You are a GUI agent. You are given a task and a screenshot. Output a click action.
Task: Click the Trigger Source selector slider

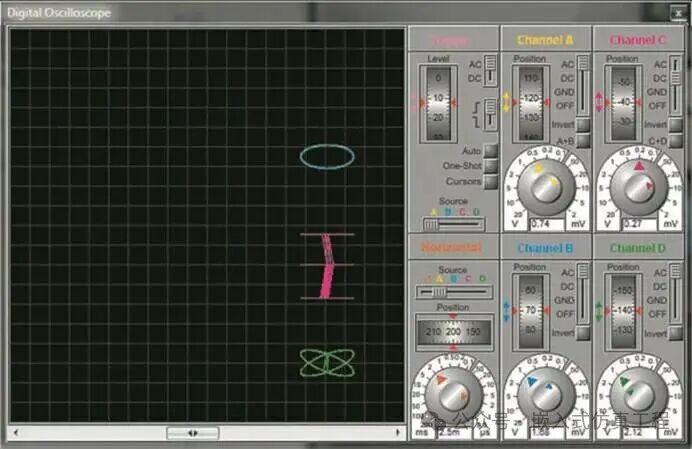[x=453, y=224]
